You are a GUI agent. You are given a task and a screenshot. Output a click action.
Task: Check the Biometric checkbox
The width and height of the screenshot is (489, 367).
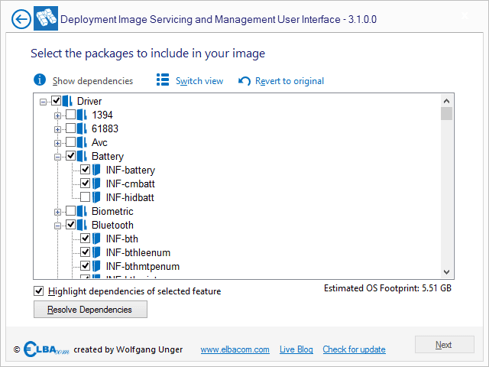[70, 211]
